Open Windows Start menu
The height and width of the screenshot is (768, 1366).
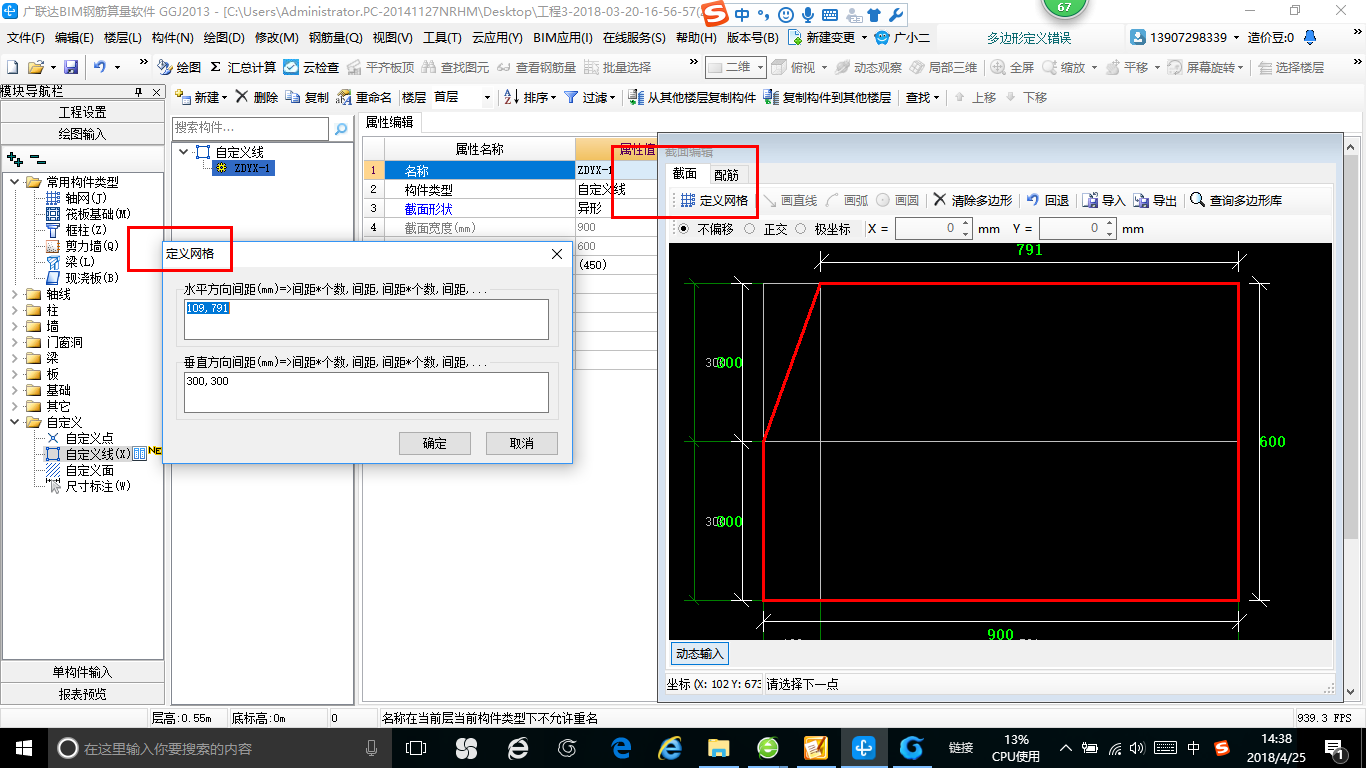[x=23, y=747]
